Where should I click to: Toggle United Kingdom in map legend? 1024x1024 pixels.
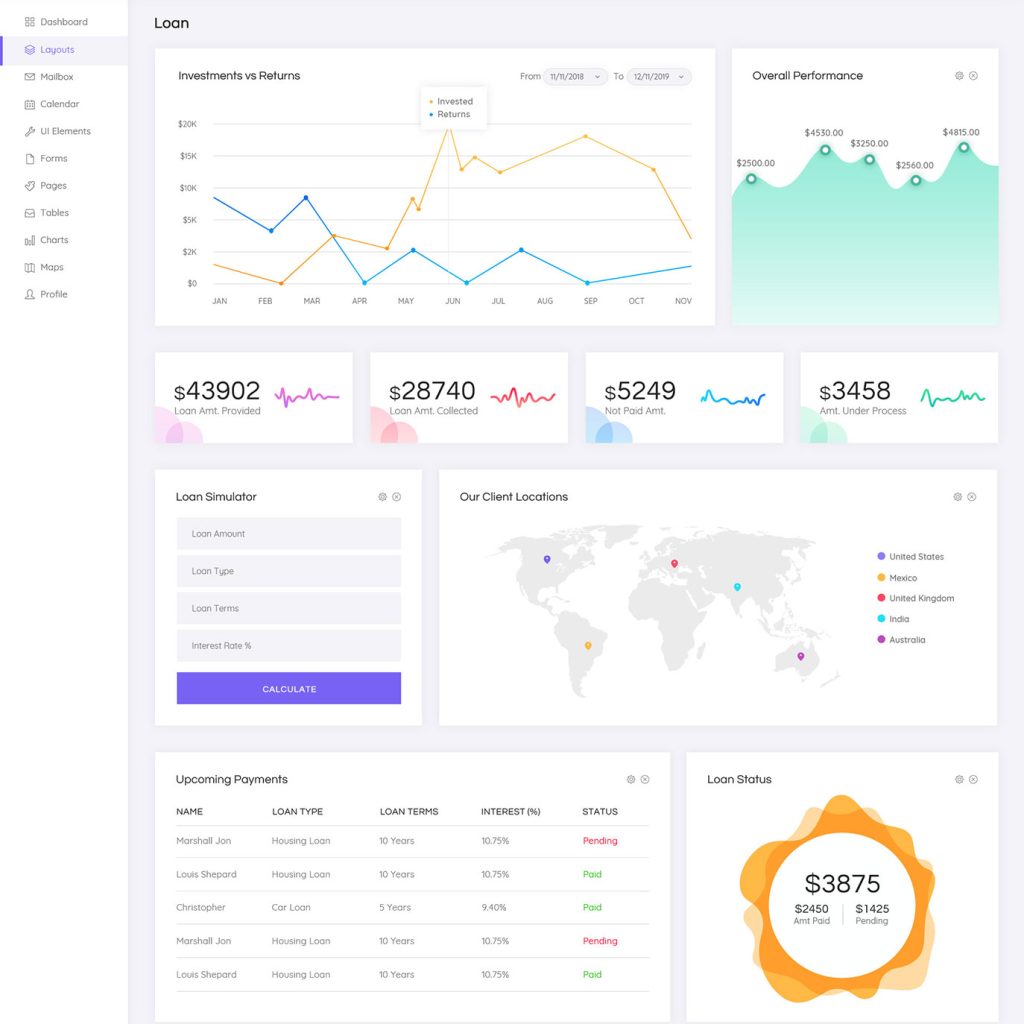[x=920, y=598]
